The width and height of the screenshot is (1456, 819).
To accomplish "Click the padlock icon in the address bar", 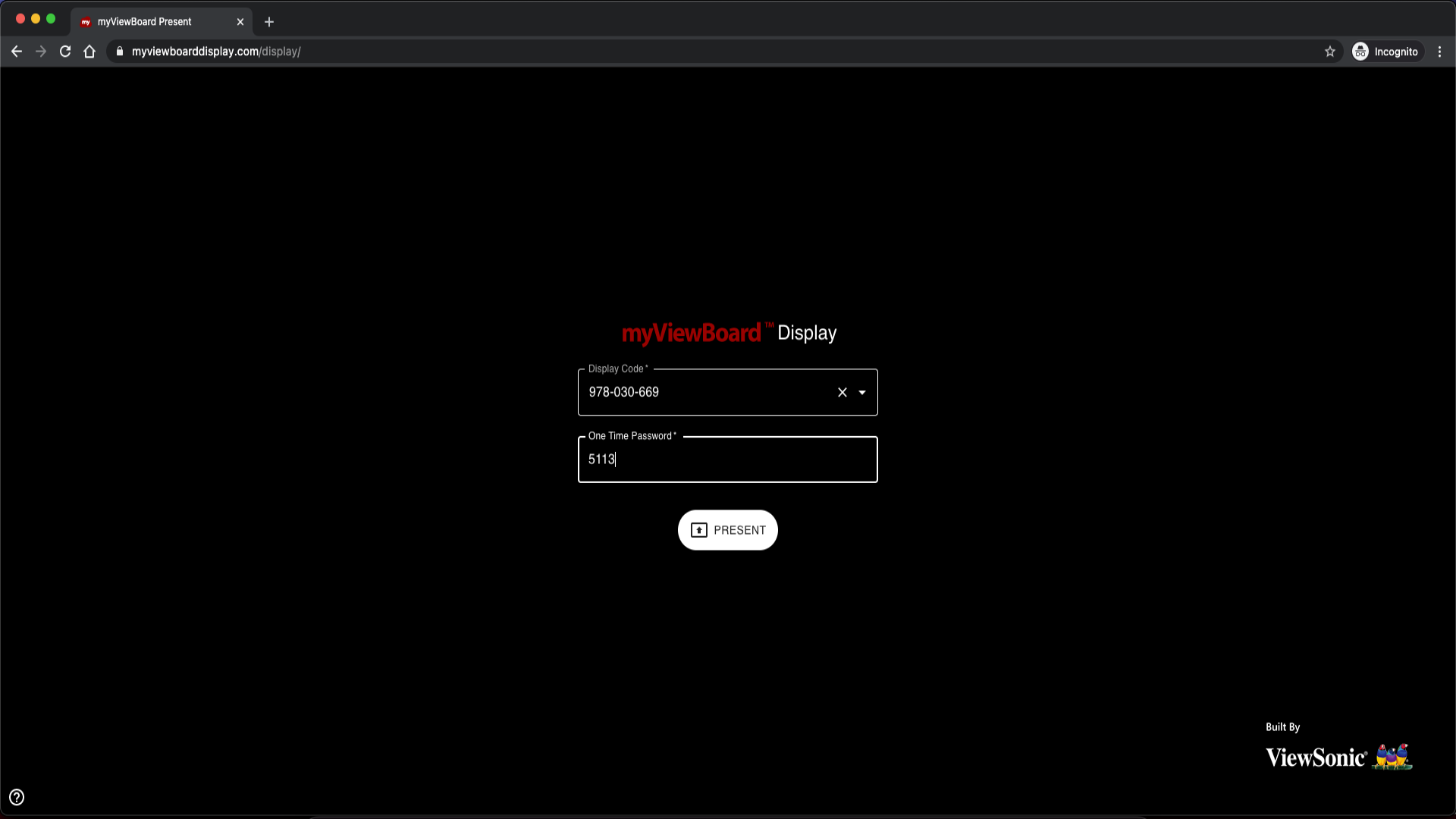I will [119, 52].
